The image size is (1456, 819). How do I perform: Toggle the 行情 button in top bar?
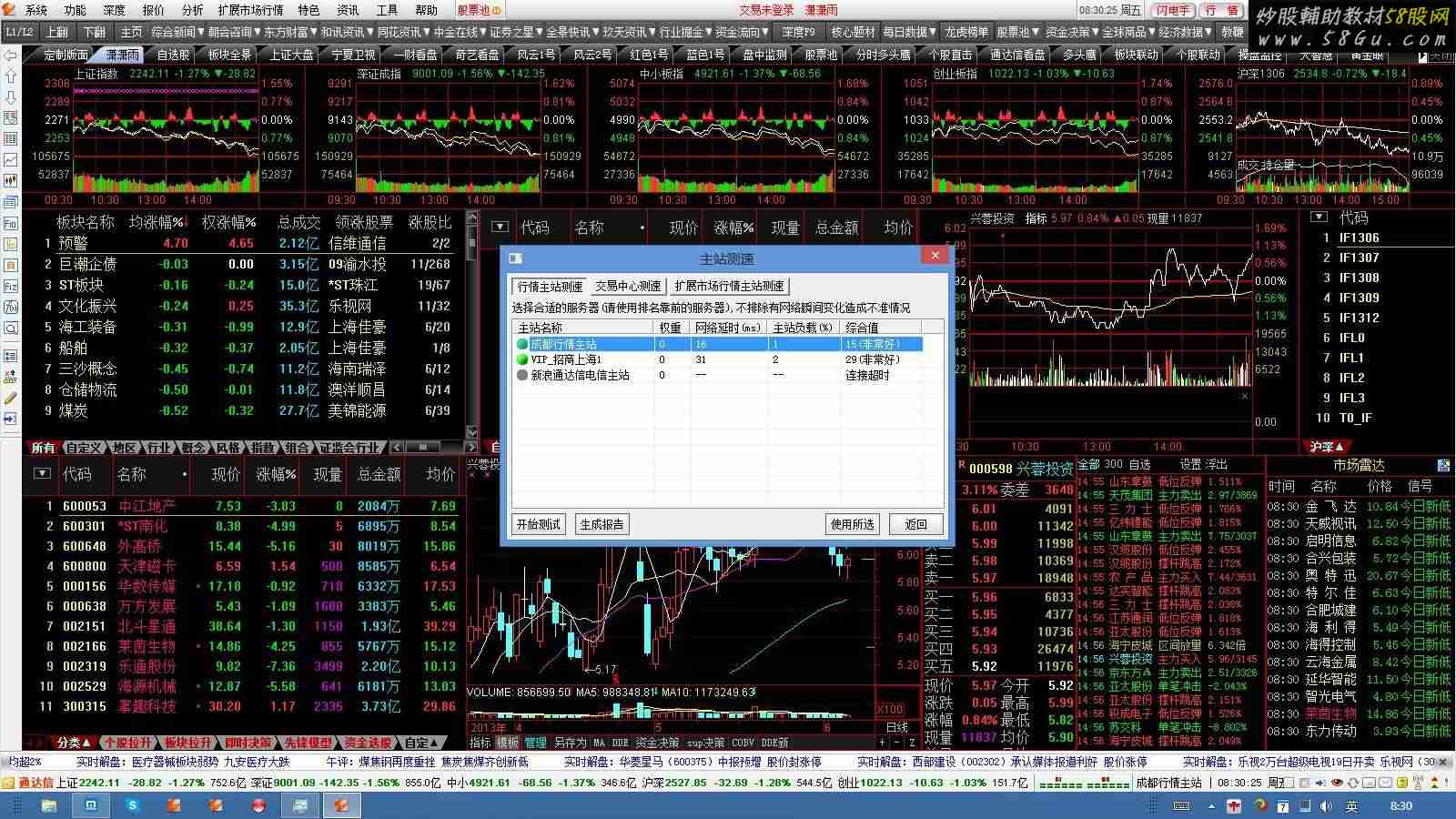tap(1220, 10)
